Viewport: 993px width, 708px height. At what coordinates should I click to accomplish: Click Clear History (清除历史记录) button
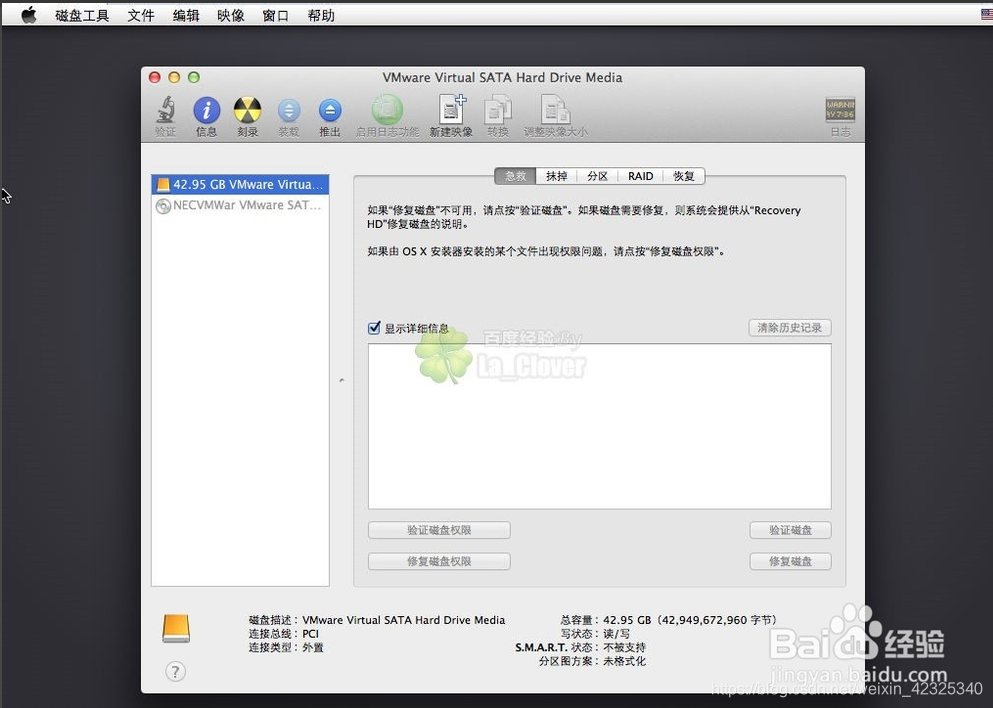pyautogui.click(x=790, y=327)
